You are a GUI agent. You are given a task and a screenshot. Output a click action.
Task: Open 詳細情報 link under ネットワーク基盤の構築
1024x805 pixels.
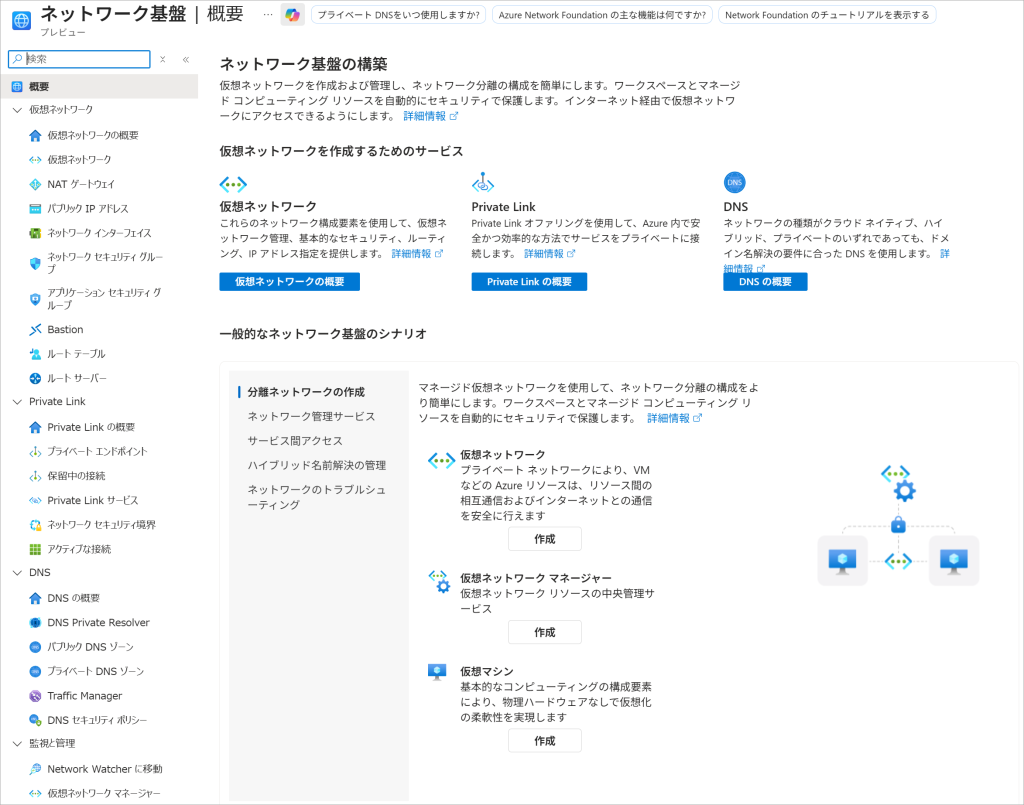click(430, 116)
